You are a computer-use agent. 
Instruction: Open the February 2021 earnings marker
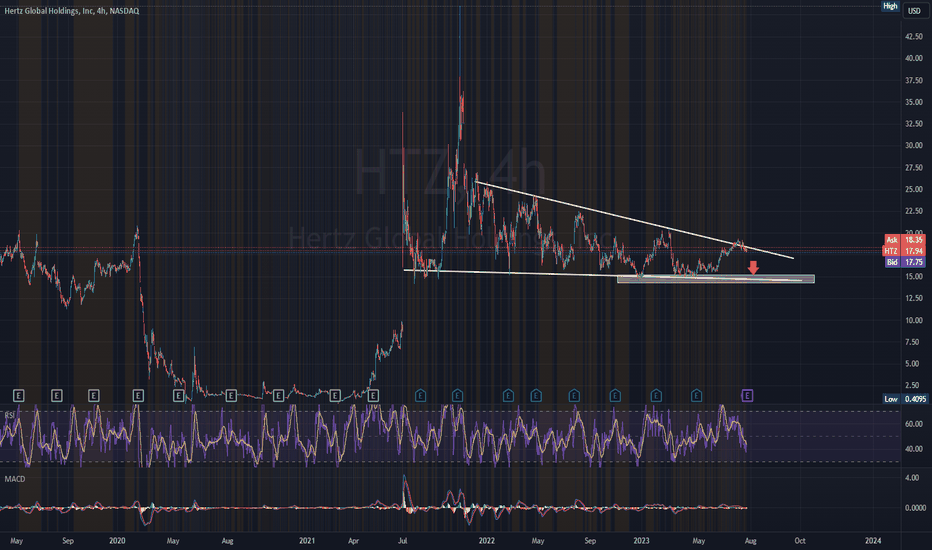[335, 395]
